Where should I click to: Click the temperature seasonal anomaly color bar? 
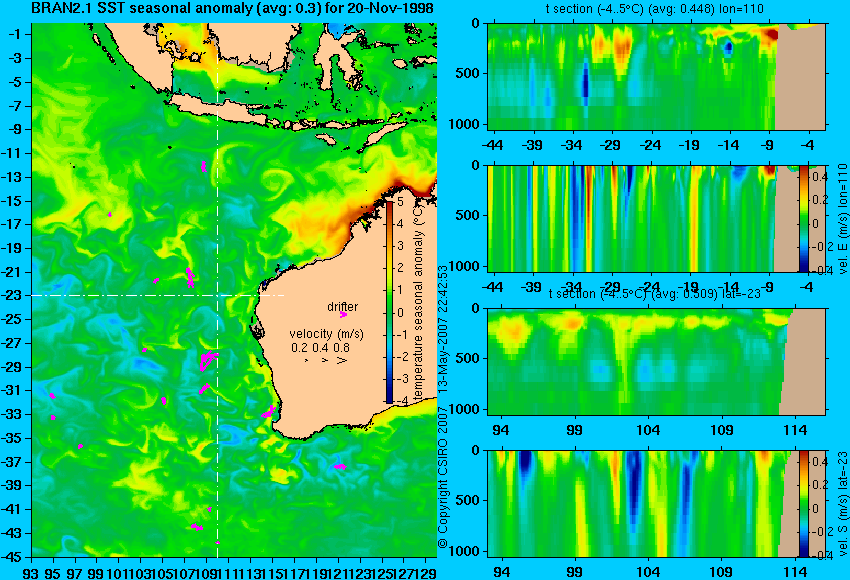[390, 302]
